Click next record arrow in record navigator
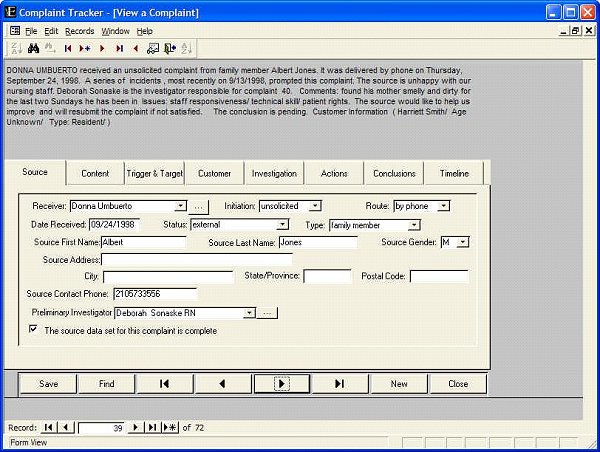Image resolution: width=600 pixels, height=452 pixels. click(x=136, y=427)
